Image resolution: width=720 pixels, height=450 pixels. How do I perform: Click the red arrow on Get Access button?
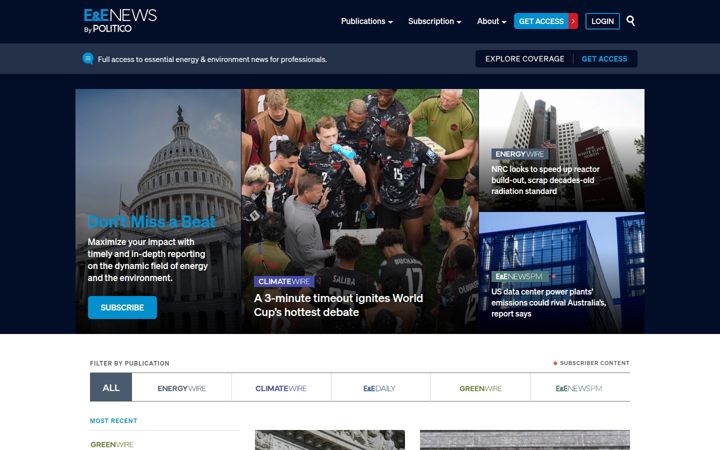point(573,21)
